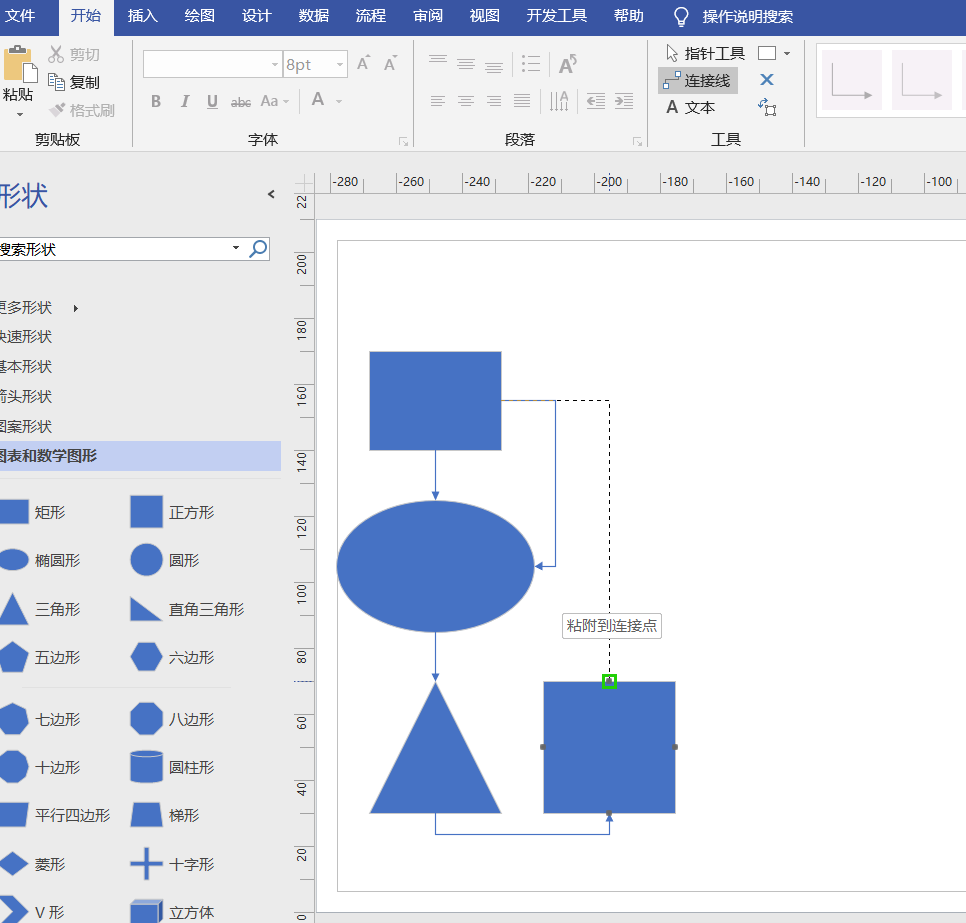
Task: Select the 图案形状 stencil
Action: click(x=26, y=426)
